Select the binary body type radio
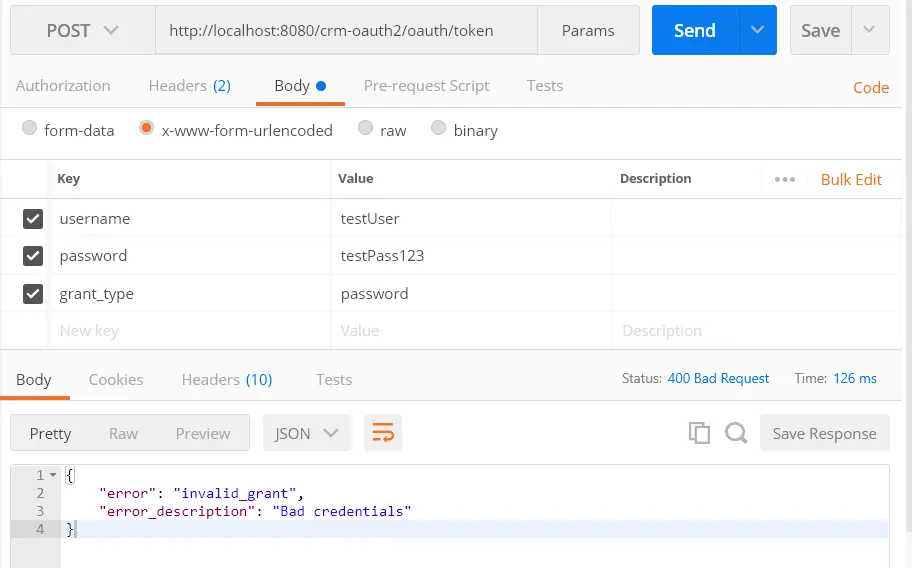The height and width of the screenshot is (568, 912). pos(439,128)
